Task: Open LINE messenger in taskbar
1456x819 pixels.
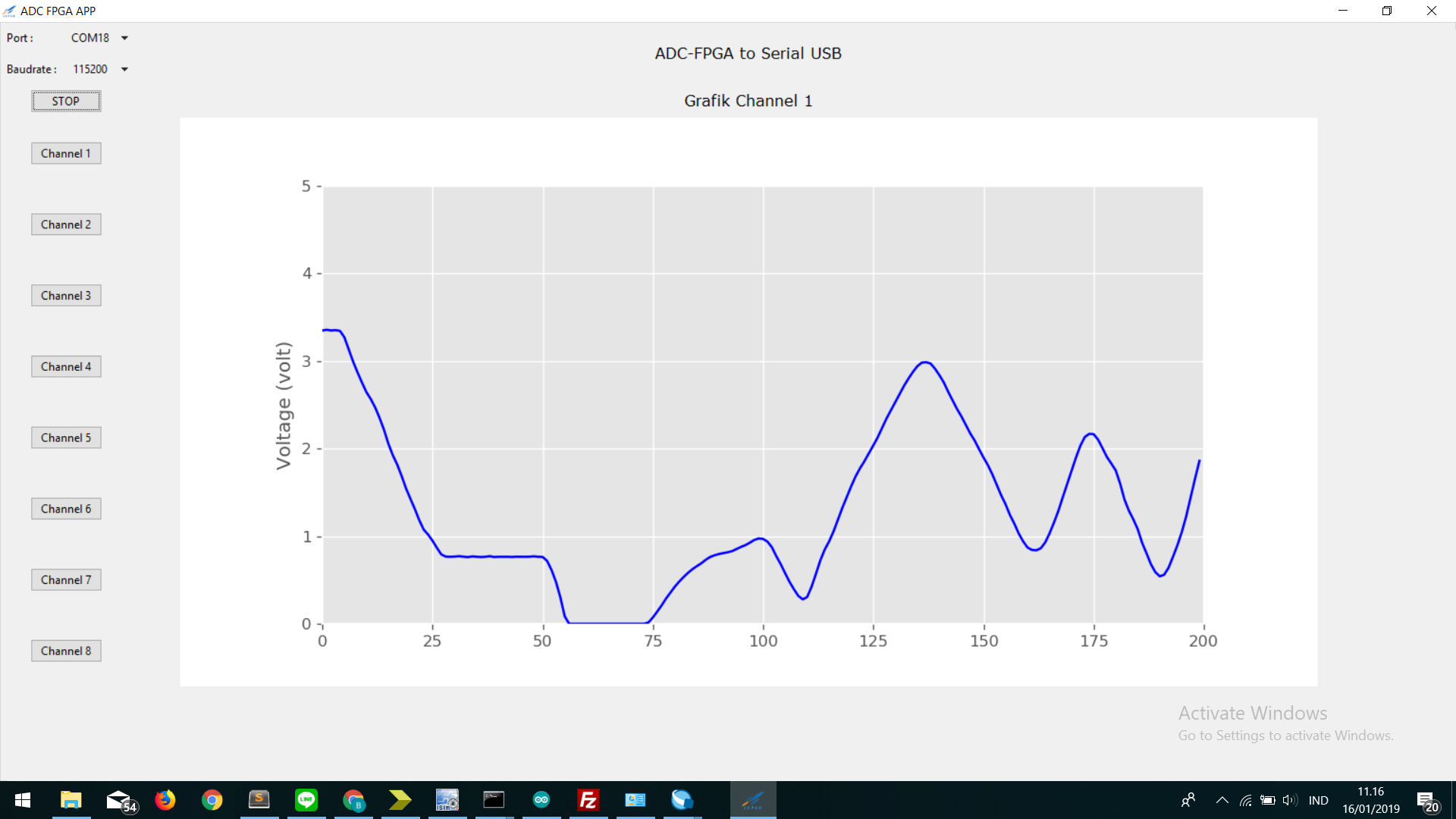Action: tap(306, 800)
